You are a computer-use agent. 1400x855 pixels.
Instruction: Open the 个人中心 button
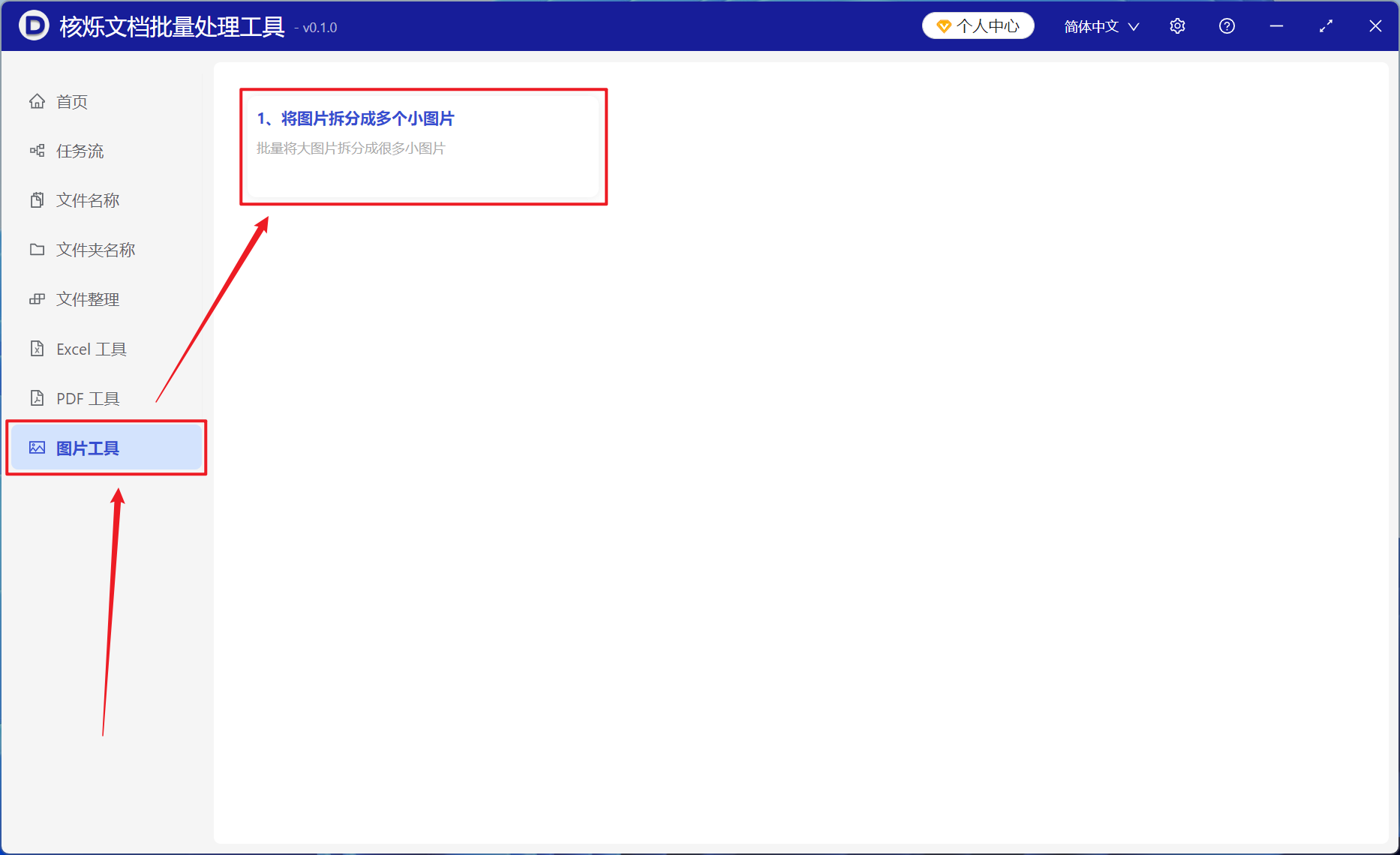tap(978, 26)
